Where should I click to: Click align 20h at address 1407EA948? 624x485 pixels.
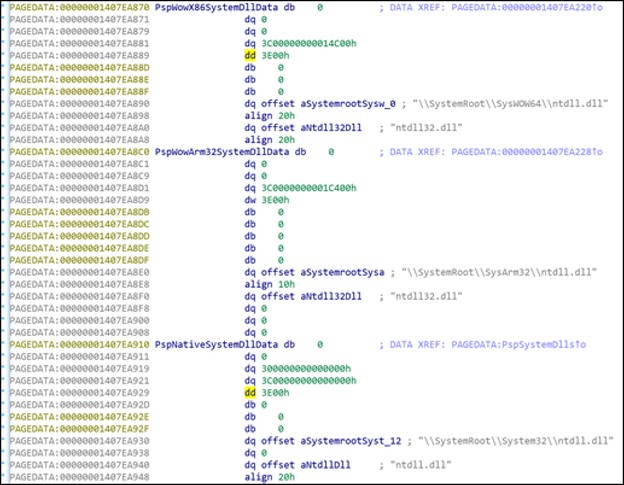click(269, 477)
